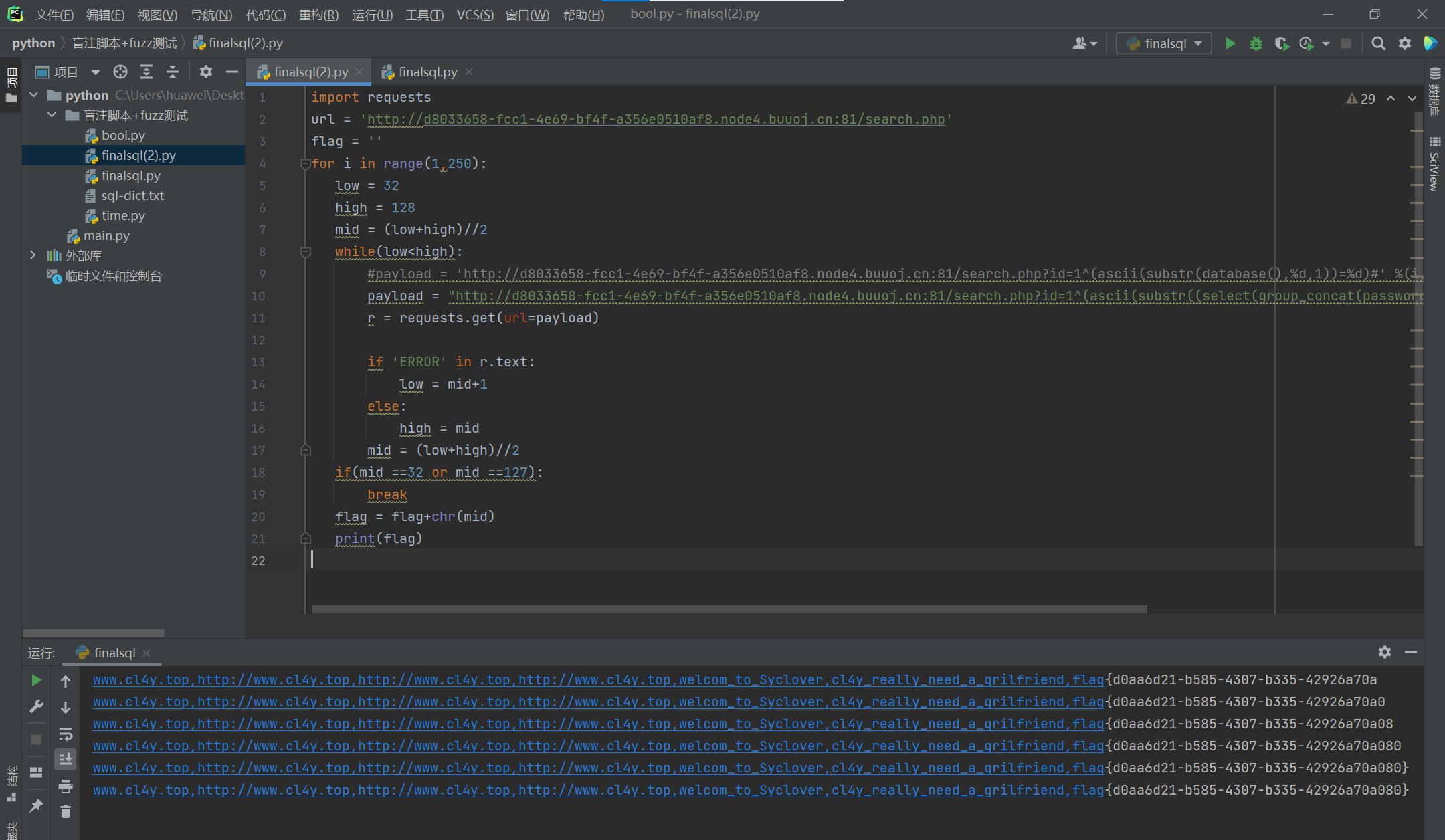Screen dimensions: 1445x840
Task: Collapse the python root folder
Action: tap(33, 95)
